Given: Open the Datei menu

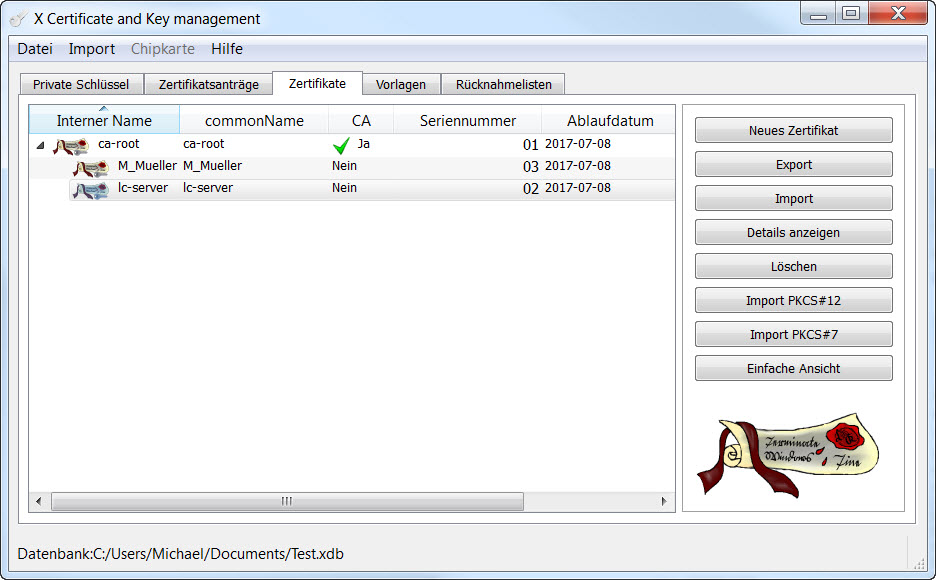Looking at the screenshot, I should (x=35, y=49).
